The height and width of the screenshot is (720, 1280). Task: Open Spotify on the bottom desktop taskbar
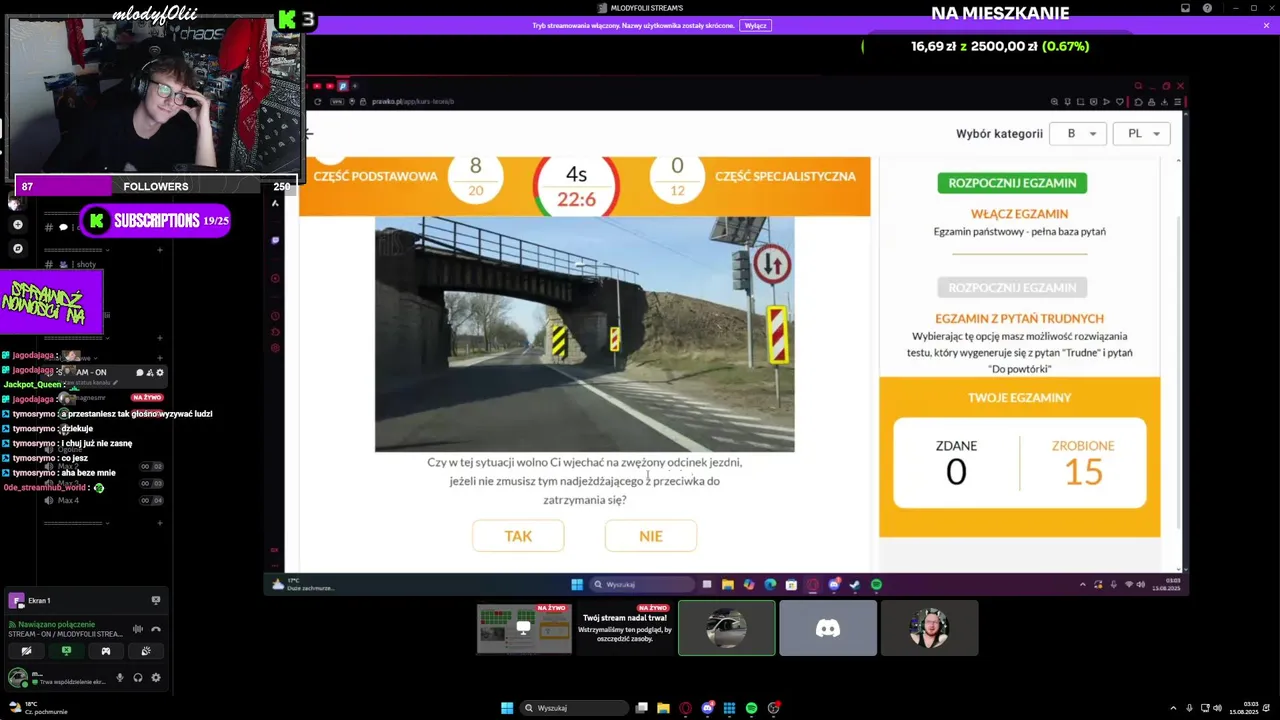(752, 708)
